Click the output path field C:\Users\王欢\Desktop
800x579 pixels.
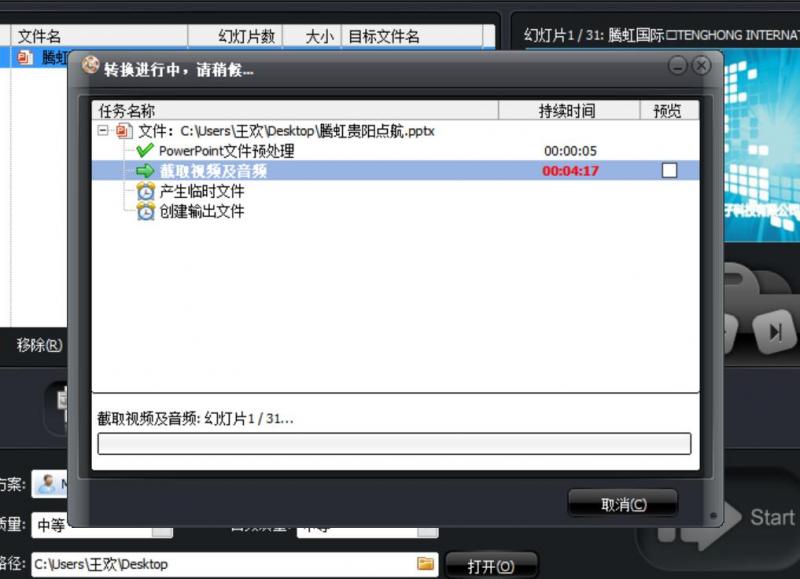(x=220, y=564)
